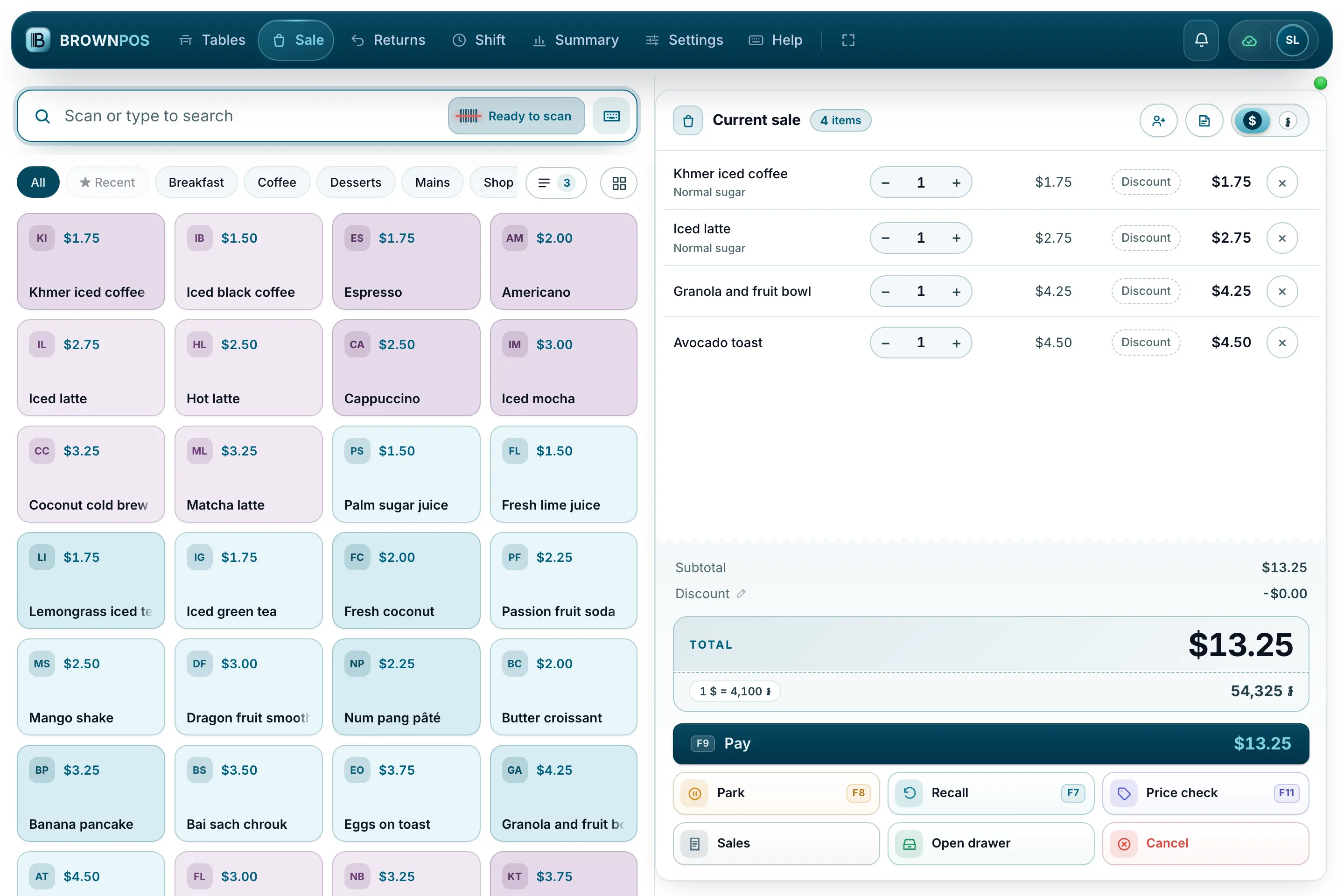
Task: Decrease Khmer iced coffee quantity
Action: [x=885, y=183]
